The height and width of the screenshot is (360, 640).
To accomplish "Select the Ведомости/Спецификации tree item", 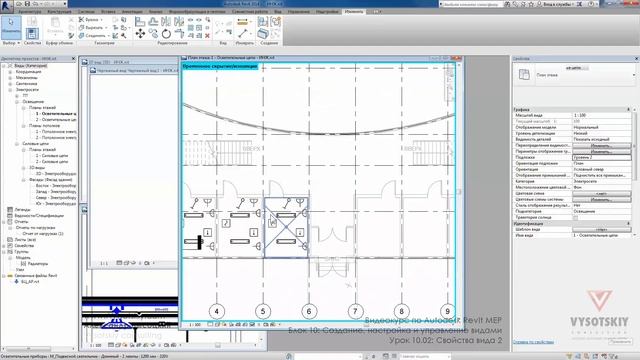I will [39, 216].
